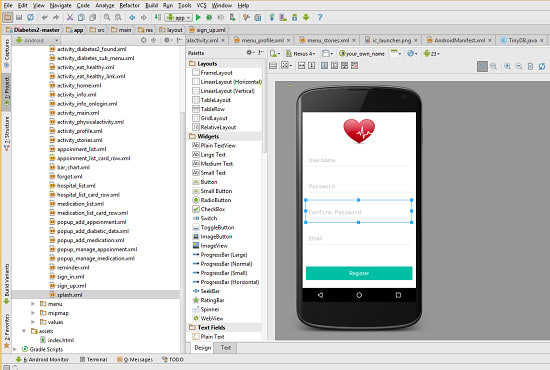The width and height of the screenshot is (550, 370).
Task: Toggle the Android Monitor tool window
Action: (42, 359)
